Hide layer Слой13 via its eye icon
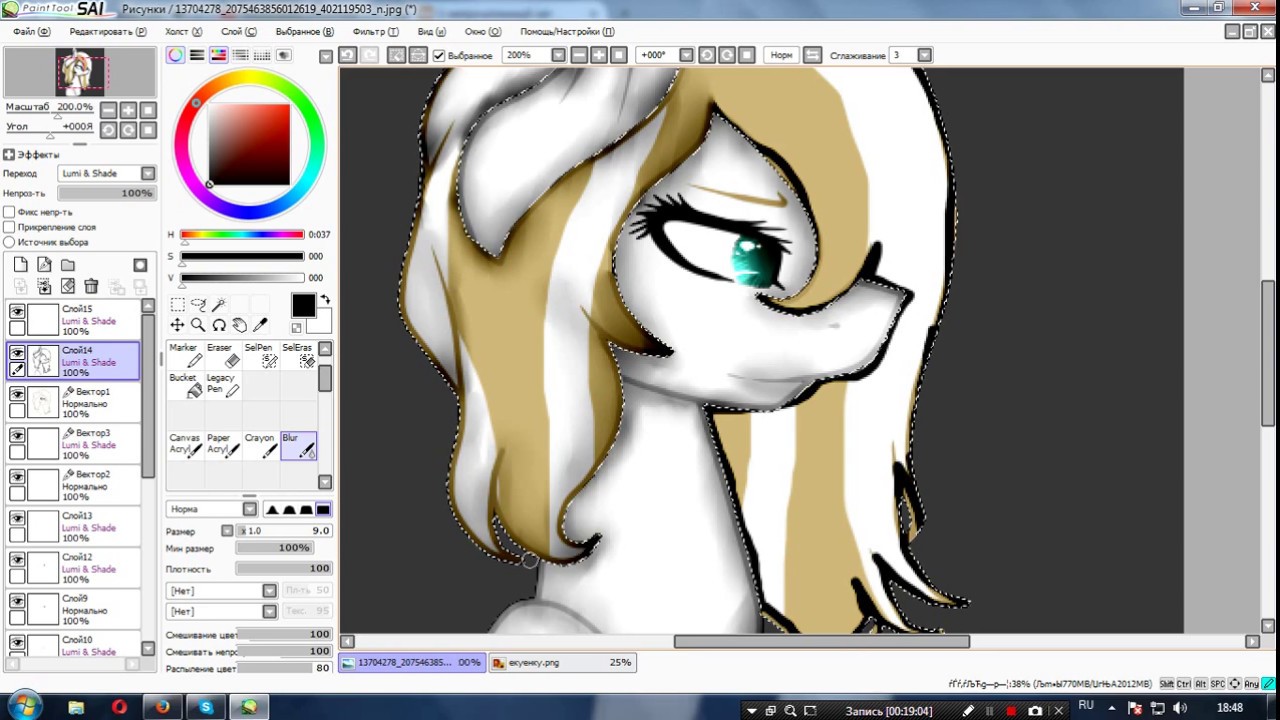This screenshot has width=1280, height=720. (17, 518)
